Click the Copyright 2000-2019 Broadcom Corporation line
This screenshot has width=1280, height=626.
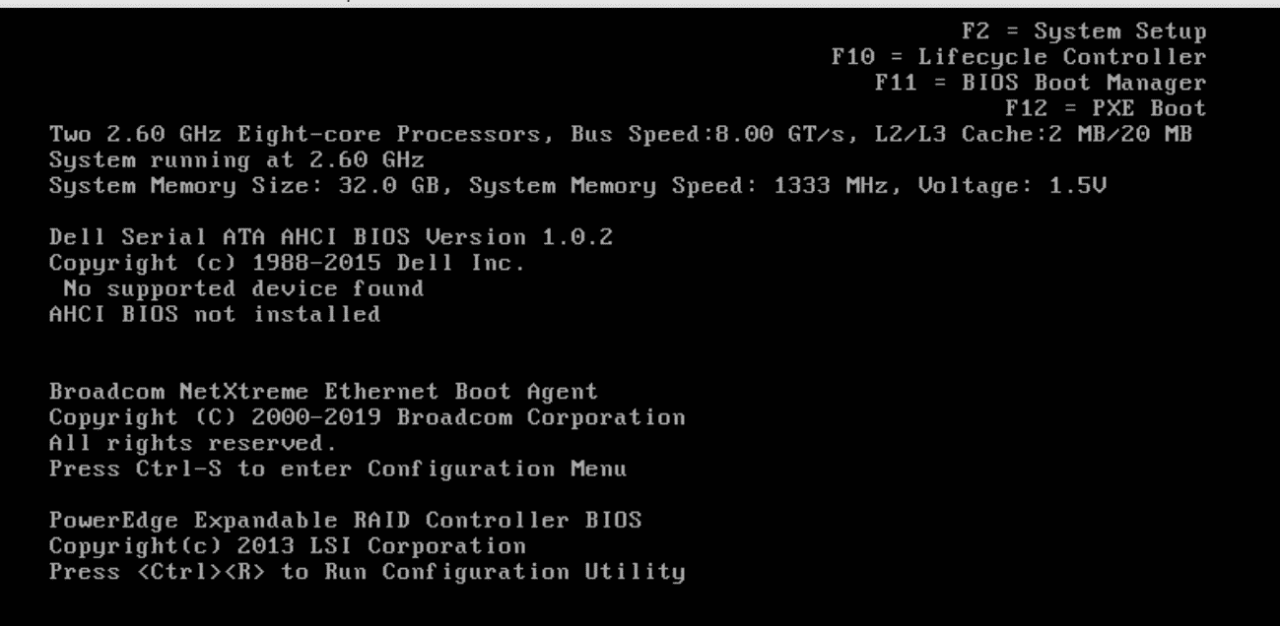(x=367, y=417)
